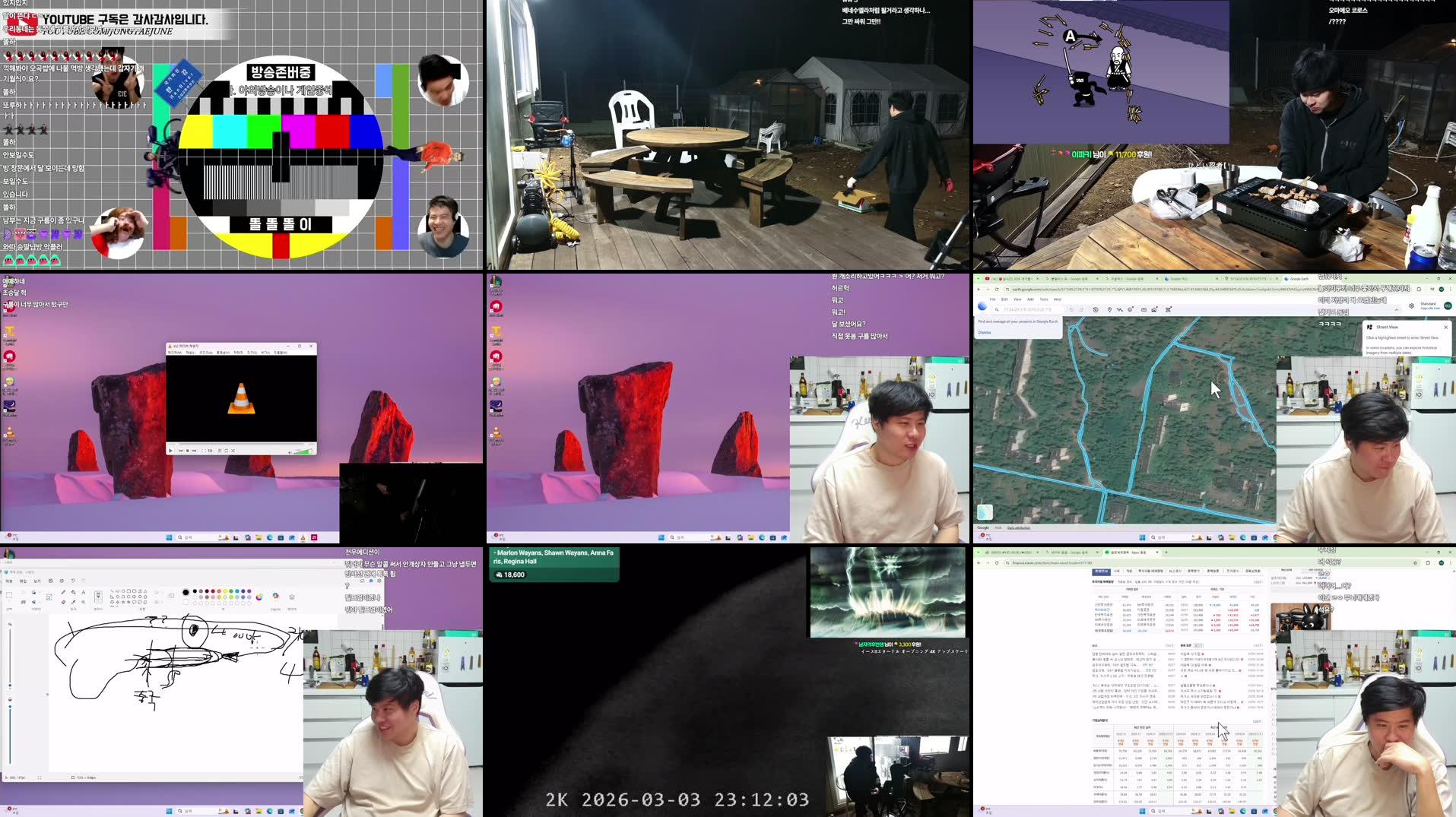This screenshot has width=1456, height=817.
Task: Select the path drawing tool in Google Earth
Action: pyautogui.click(x=1120, y=309)
